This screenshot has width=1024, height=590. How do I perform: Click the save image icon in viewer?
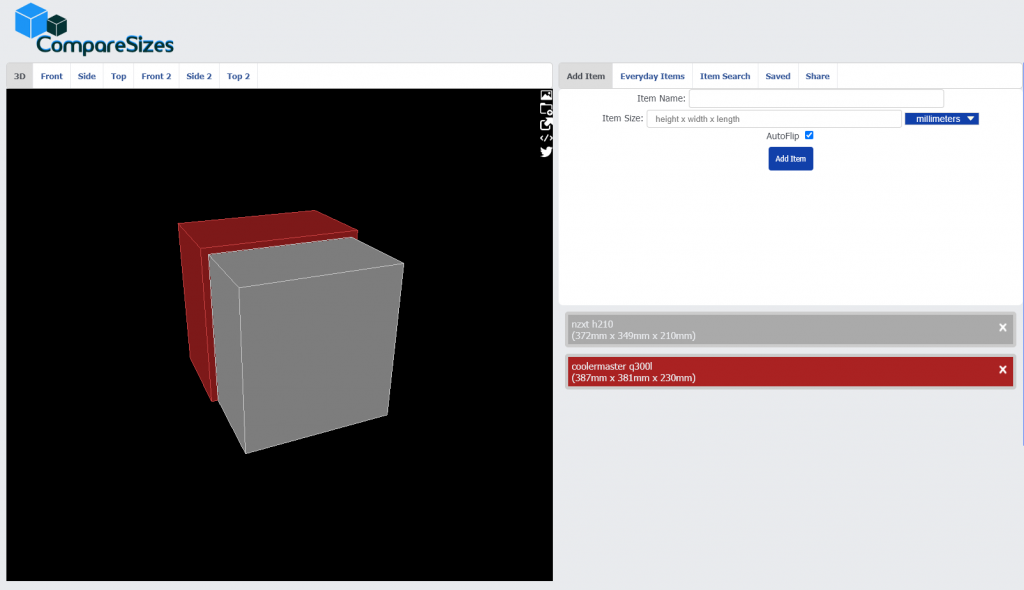coord(546,96)
